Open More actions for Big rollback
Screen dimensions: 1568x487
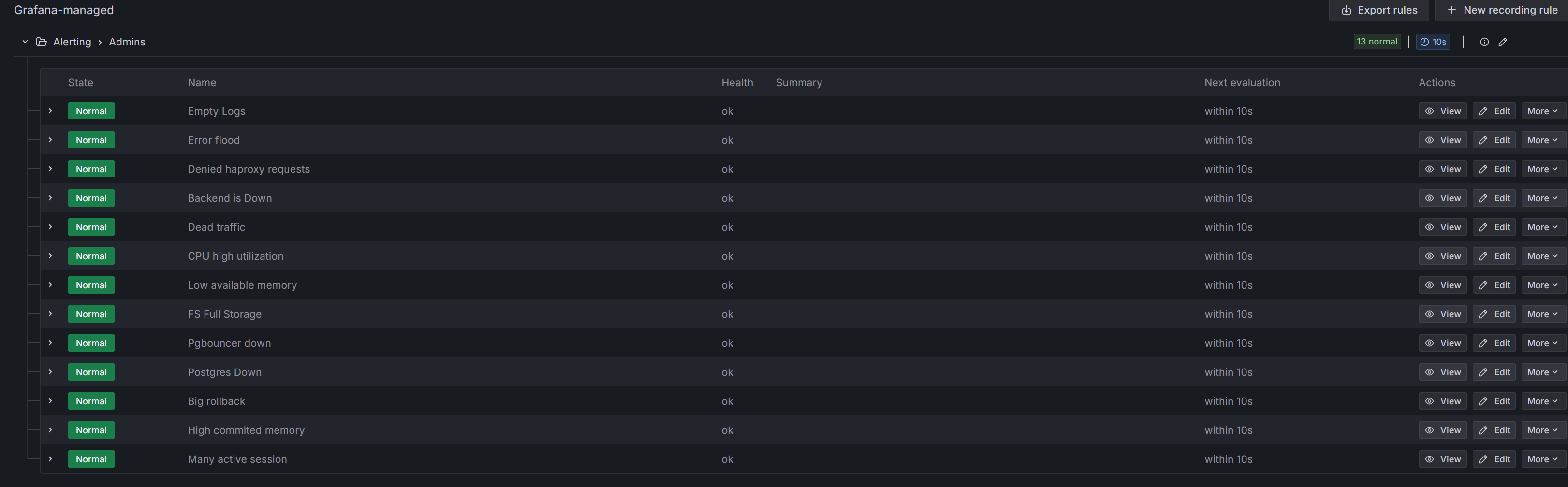tap(1542, 400)
